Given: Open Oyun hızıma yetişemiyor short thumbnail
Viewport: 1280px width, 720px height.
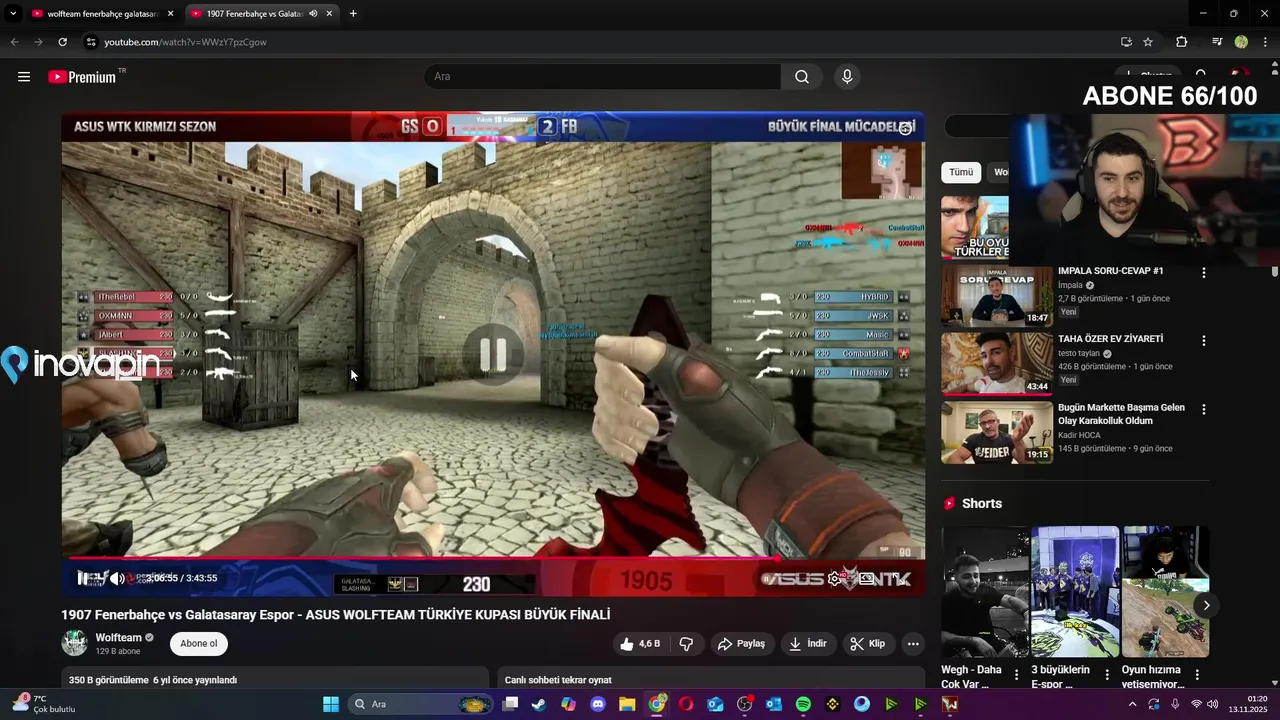Looking at the screenshot, I should [1166, 591].
